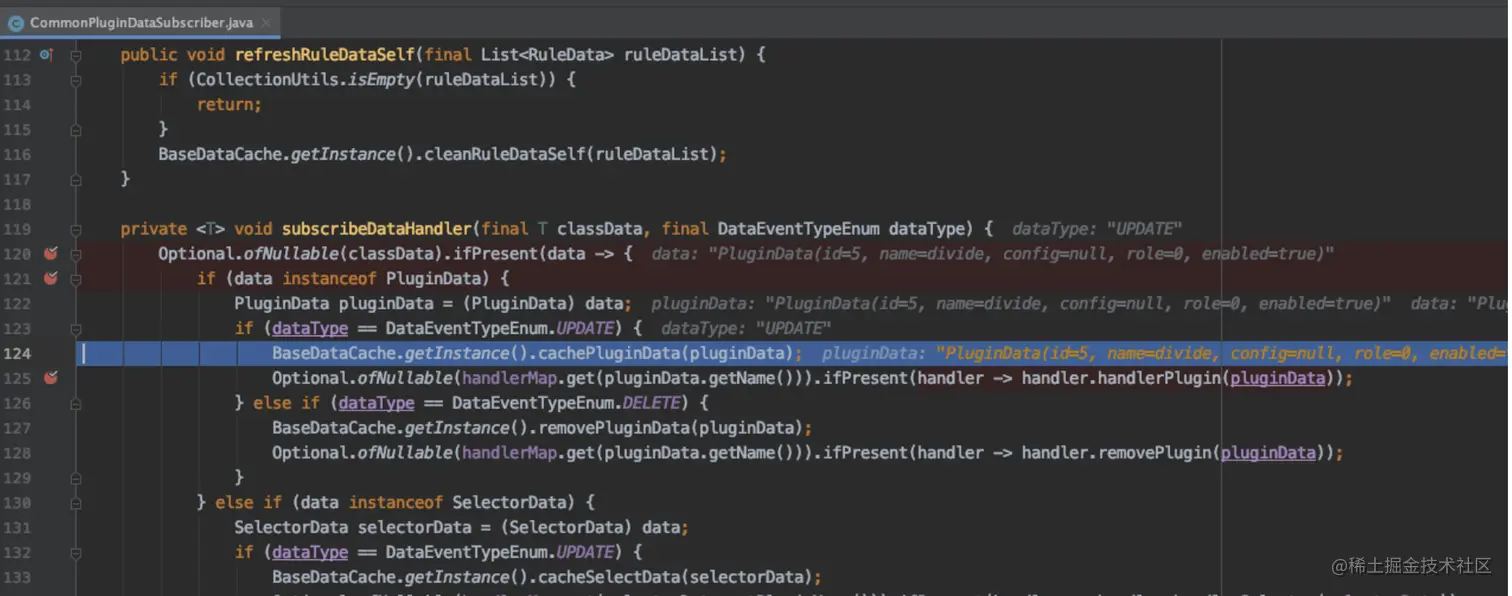Viewport: 1512px width, 596px height.
Task: Click the refreshRuleDataSelf method name
Action: point(326,55)
